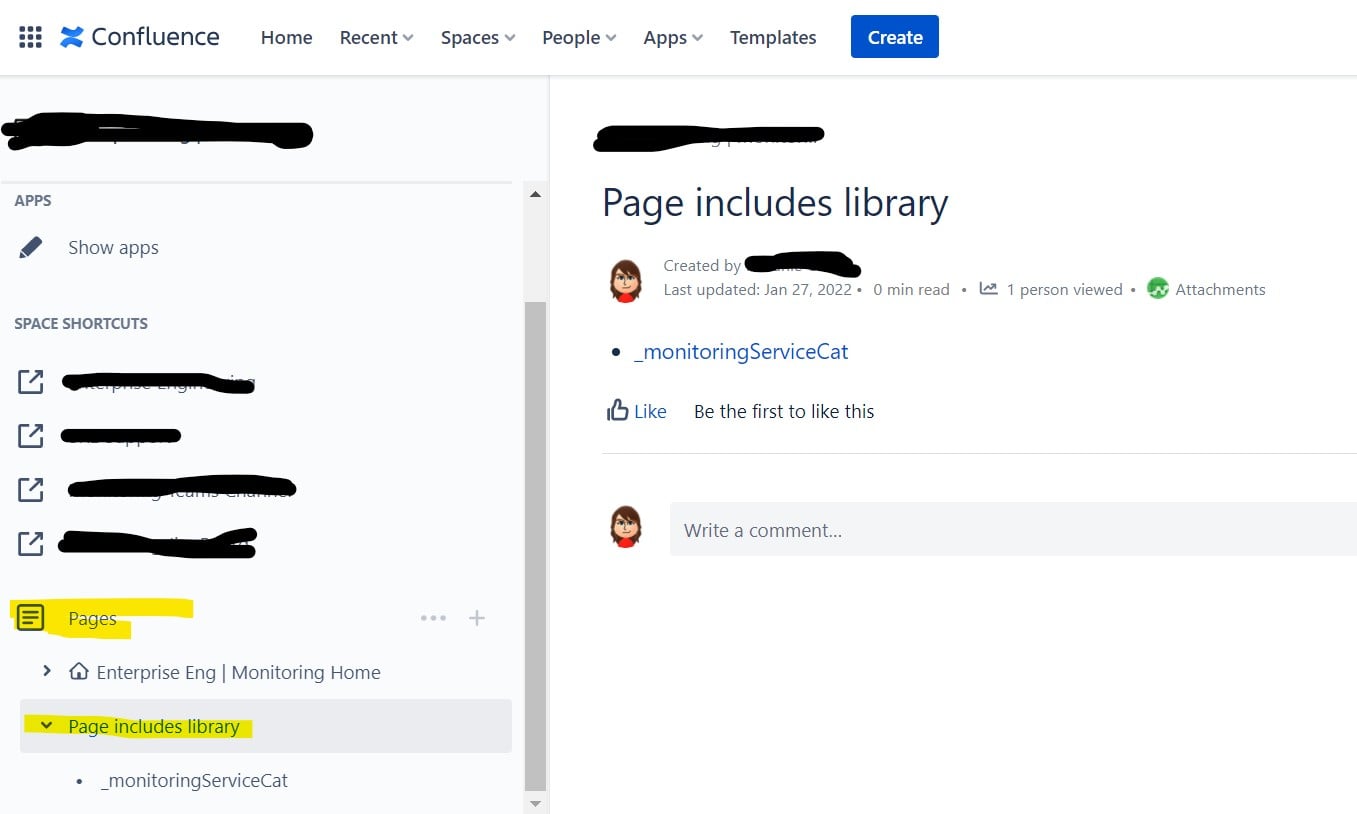Open the three-dots menu beside Pages

pos(433,618)
